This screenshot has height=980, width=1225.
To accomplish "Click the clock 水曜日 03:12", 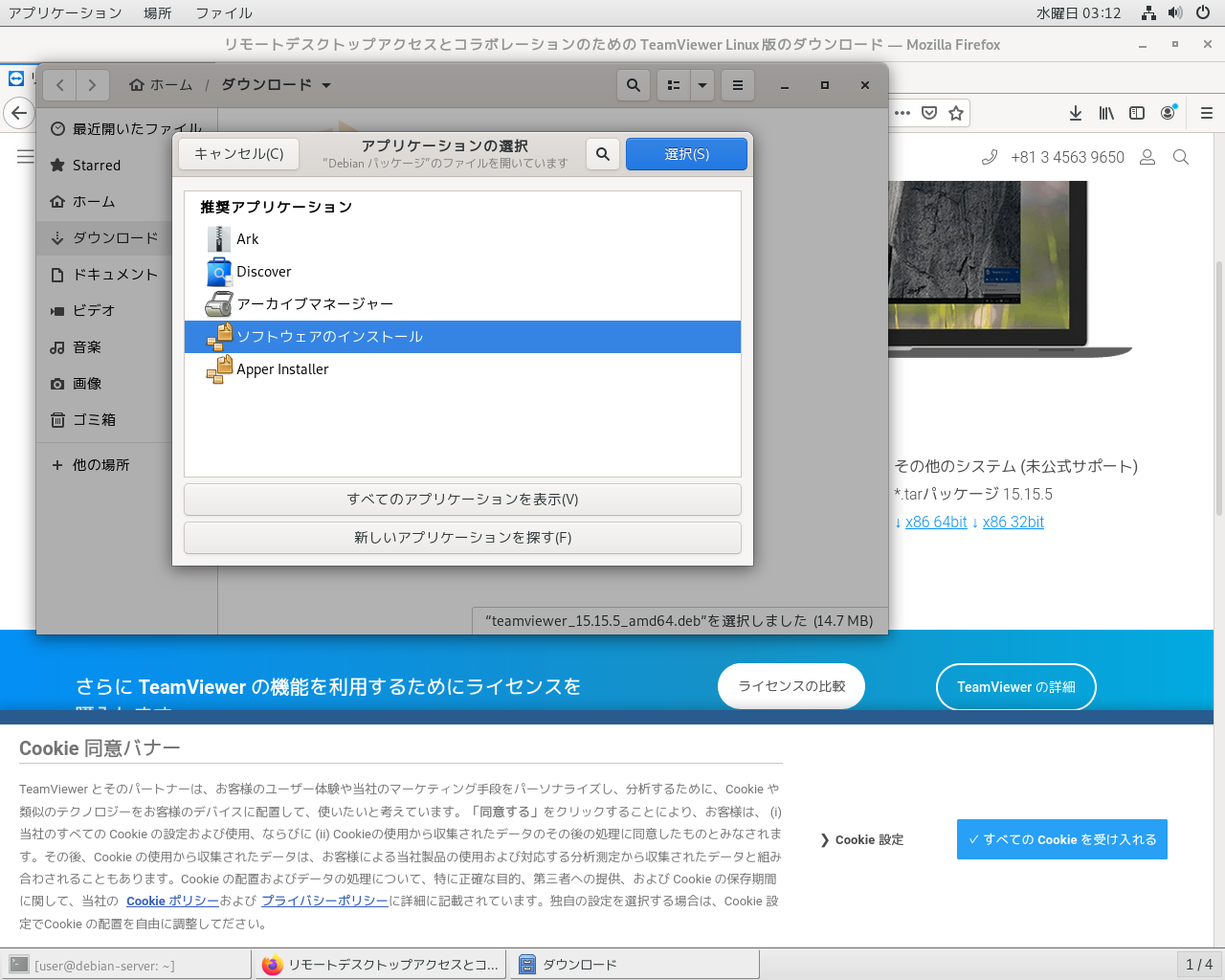I will (1079, 13).
